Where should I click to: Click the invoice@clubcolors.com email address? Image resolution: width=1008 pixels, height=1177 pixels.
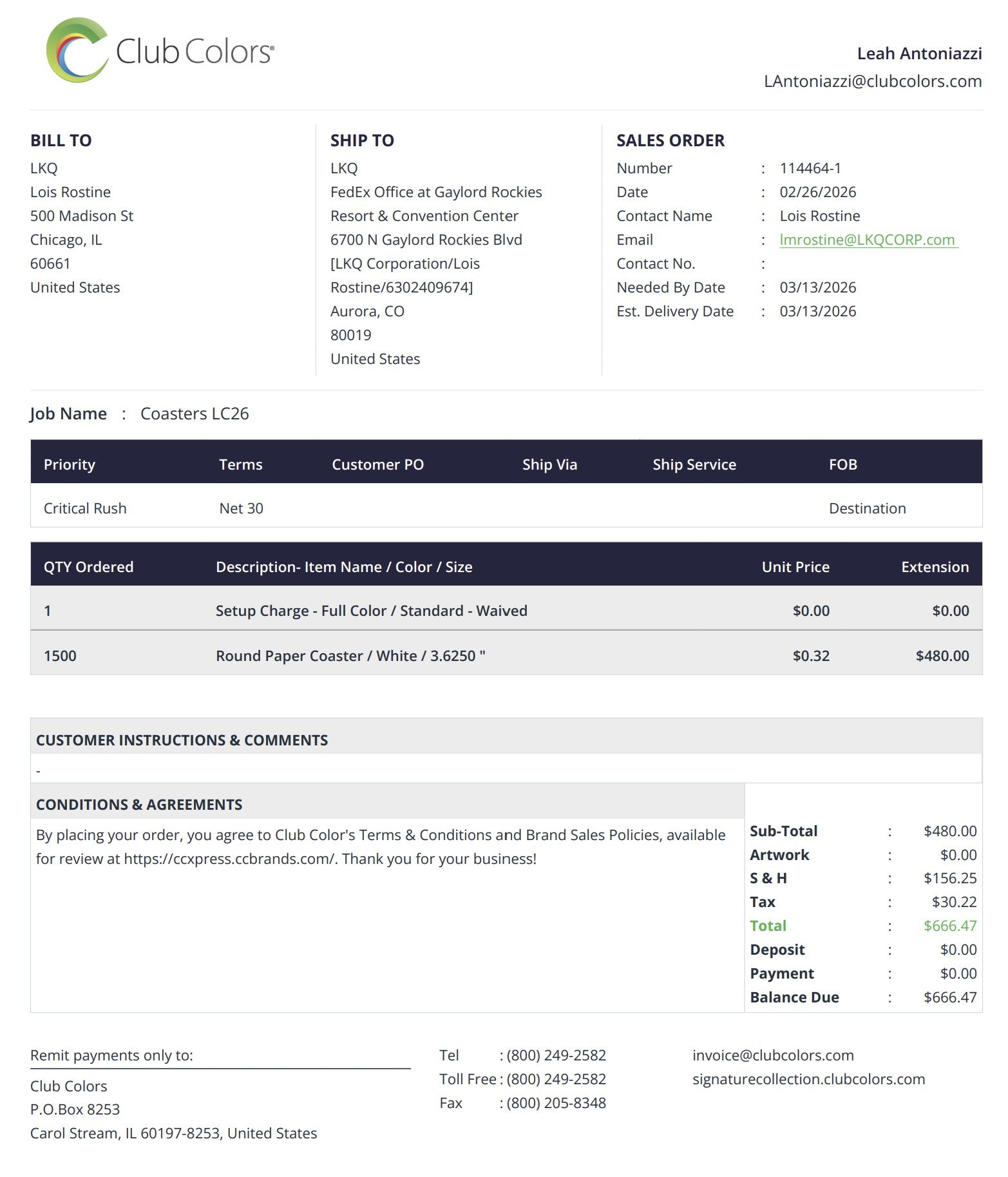tap(773, 1055)
